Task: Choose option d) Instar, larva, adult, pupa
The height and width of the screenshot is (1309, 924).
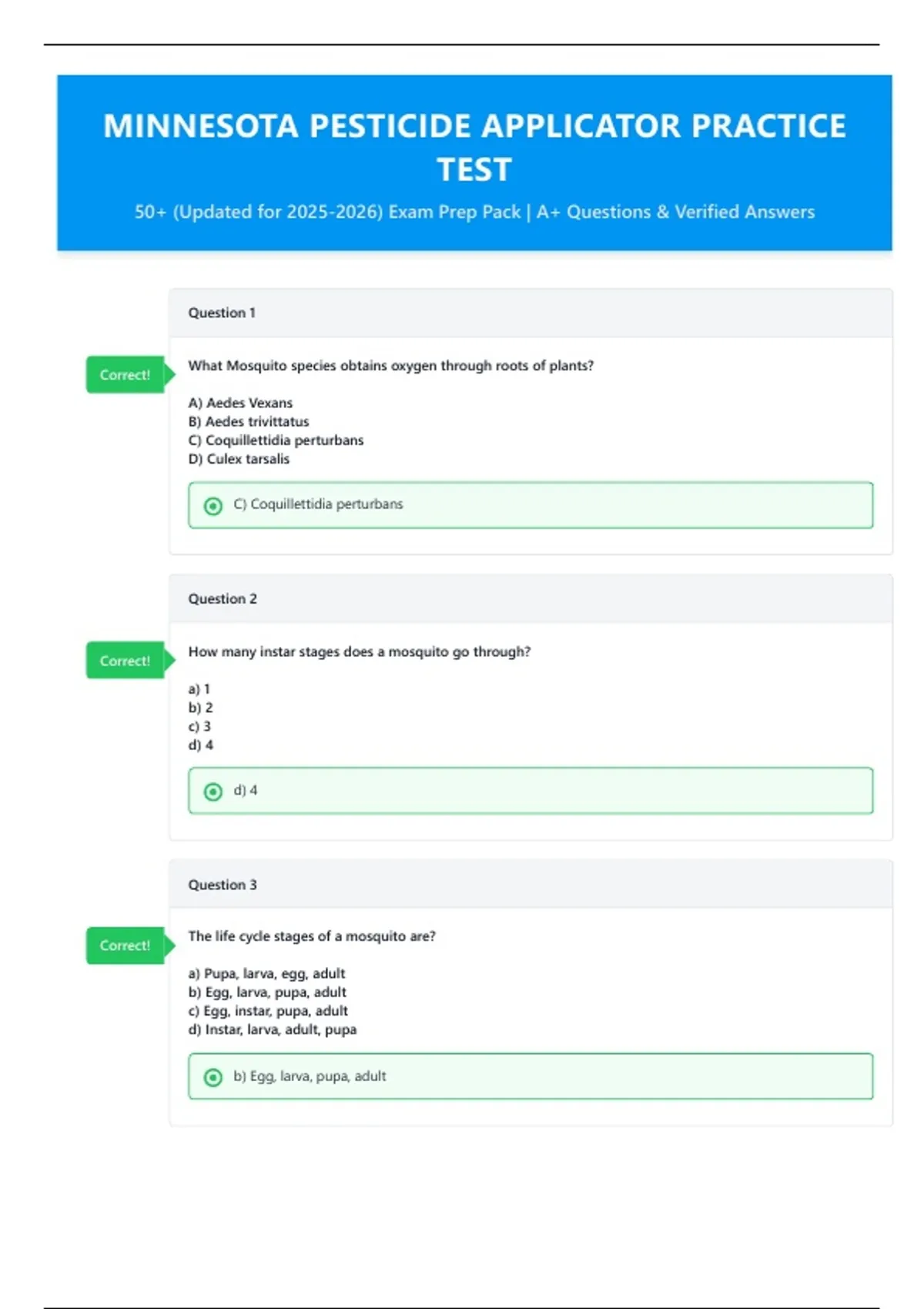Action: tap(273, 1029)
